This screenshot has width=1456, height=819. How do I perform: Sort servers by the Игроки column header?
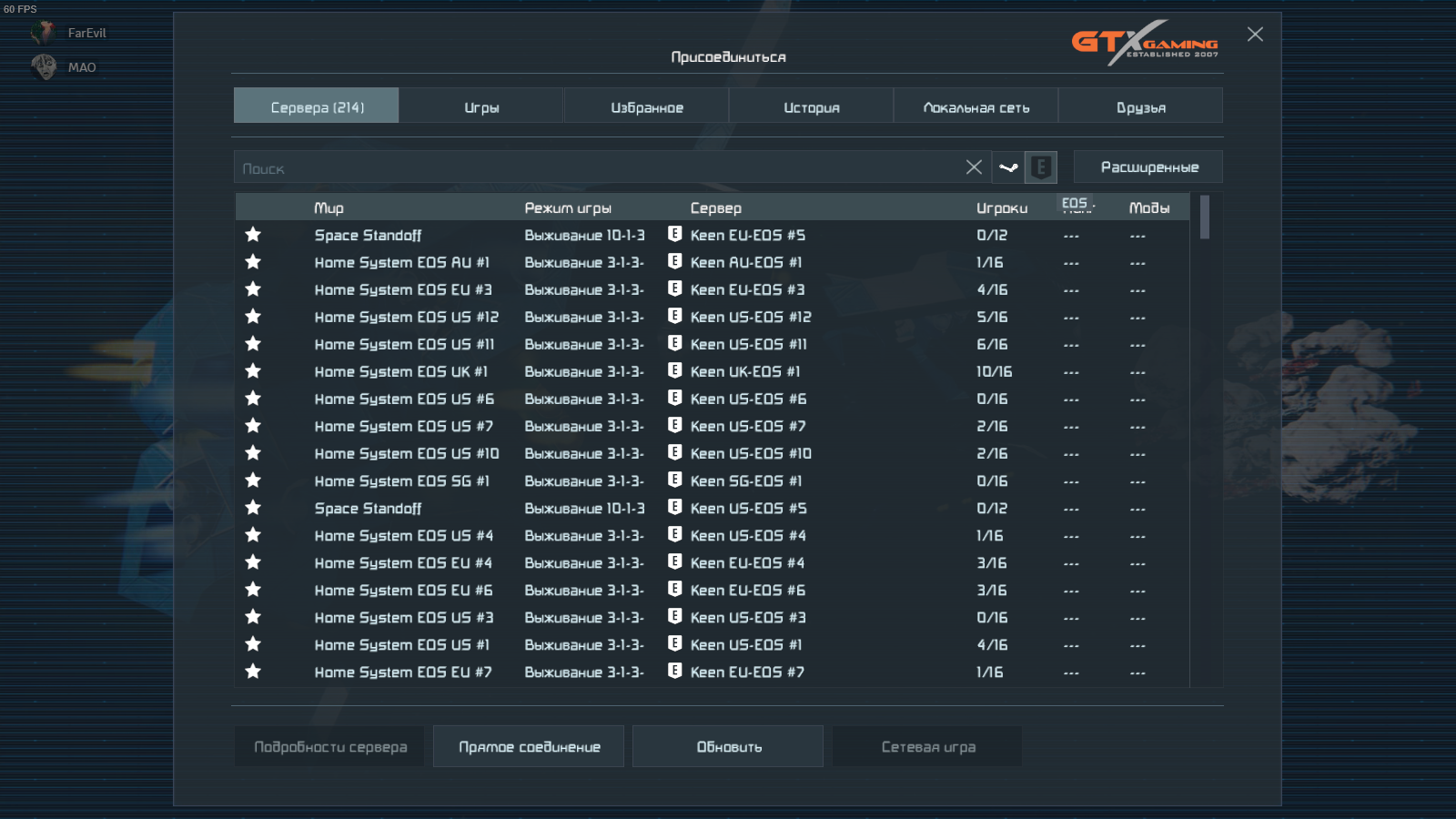coord(1001,208)
